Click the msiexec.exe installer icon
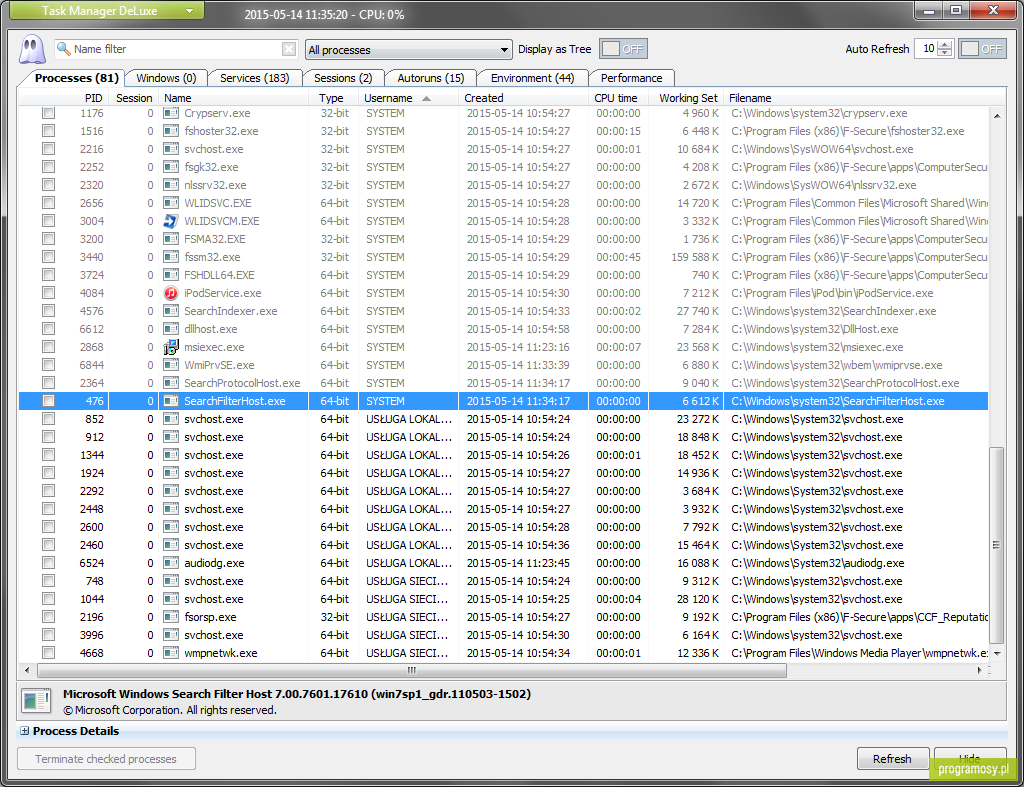 (171, 347)
